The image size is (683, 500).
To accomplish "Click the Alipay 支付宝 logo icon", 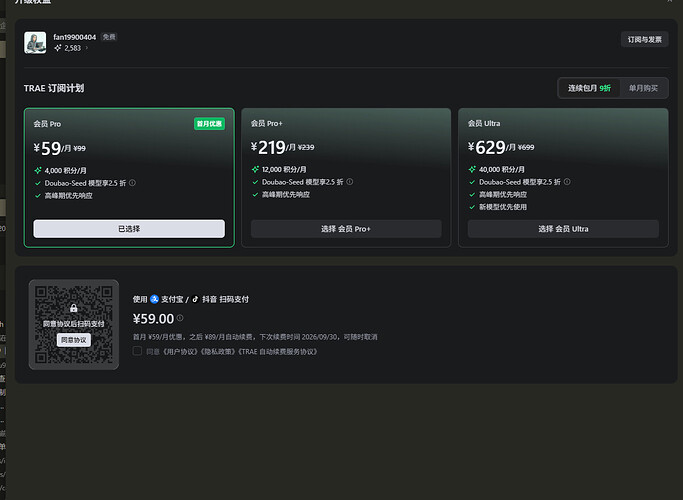I will click(154, 299).
